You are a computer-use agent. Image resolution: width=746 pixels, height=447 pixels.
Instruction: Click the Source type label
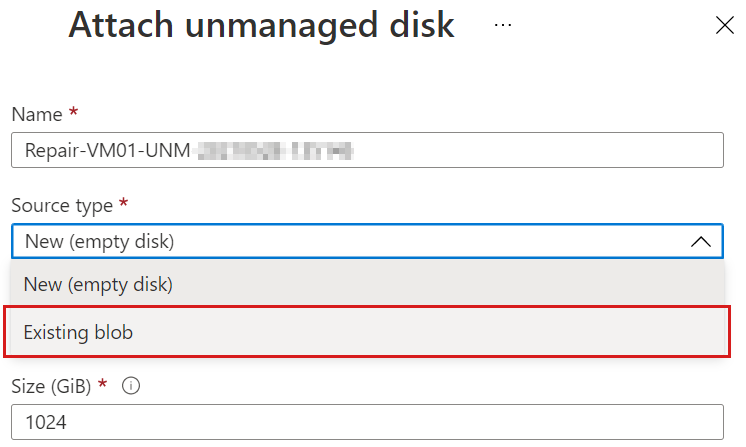click(62, 205)
